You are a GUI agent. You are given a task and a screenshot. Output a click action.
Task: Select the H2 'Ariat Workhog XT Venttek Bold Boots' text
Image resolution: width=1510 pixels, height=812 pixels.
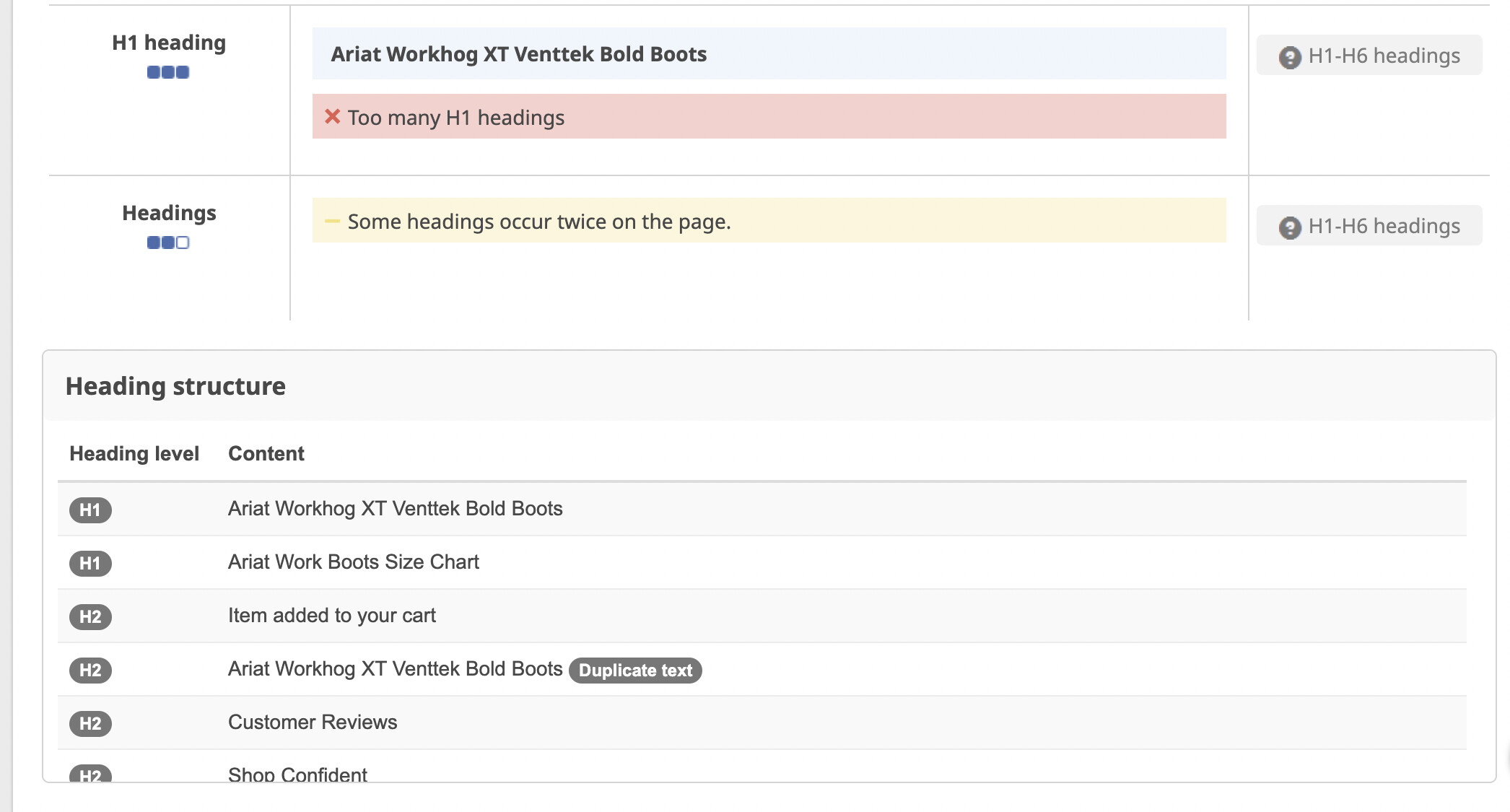pyautogui.click(x=396, y=668)
